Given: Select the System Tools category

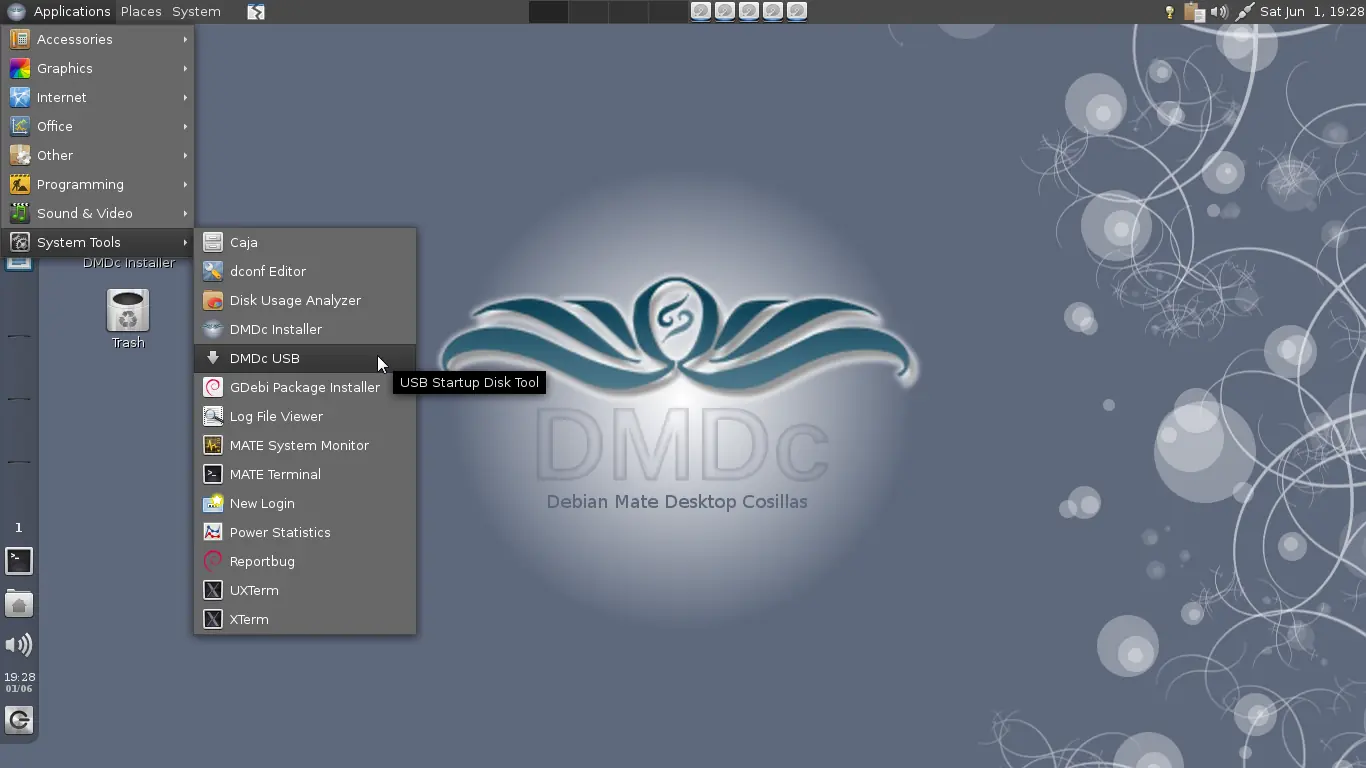Looking at the screenshot, I should coord(98,242).
